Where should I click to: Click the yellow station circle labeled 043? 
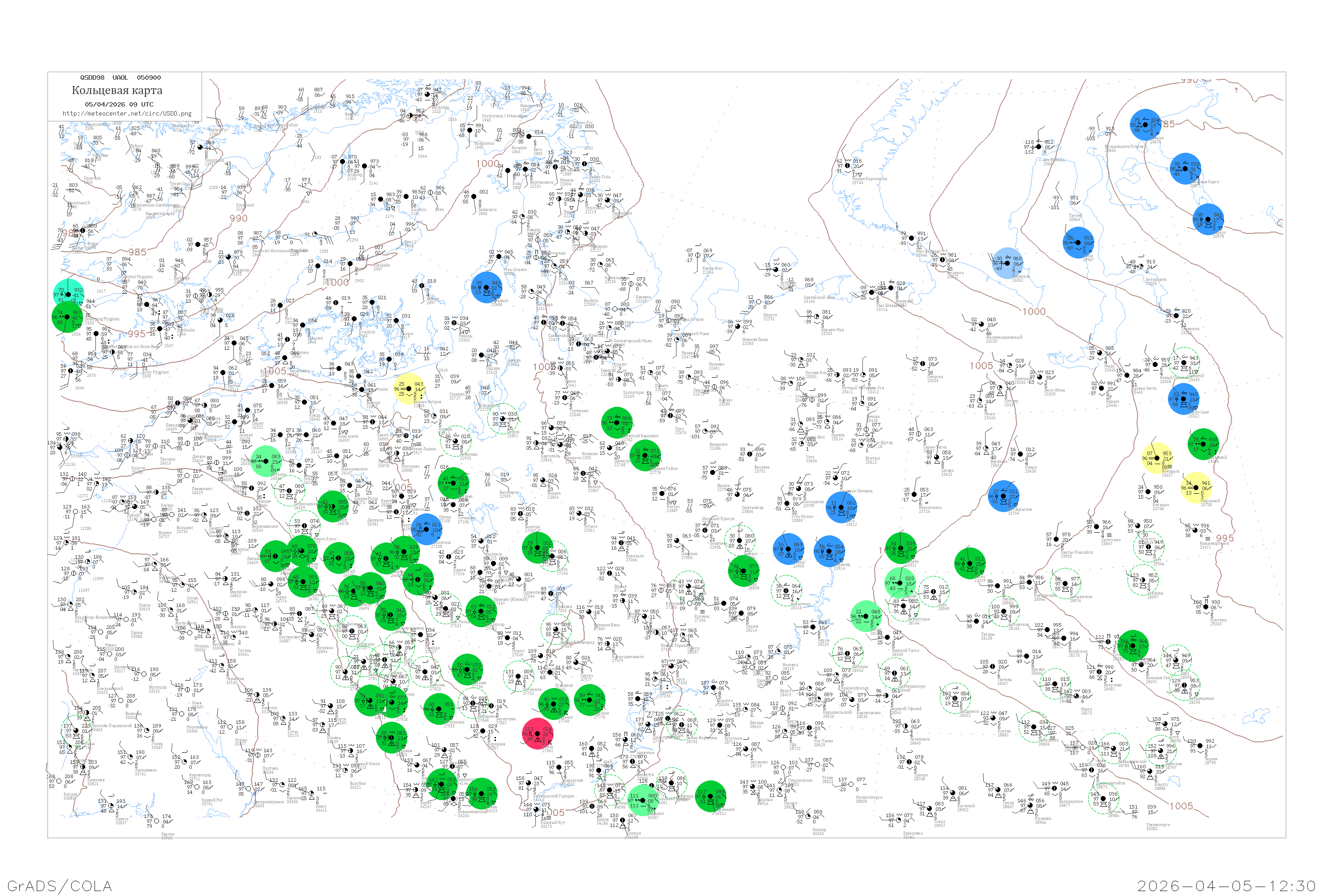click(409, 388)
